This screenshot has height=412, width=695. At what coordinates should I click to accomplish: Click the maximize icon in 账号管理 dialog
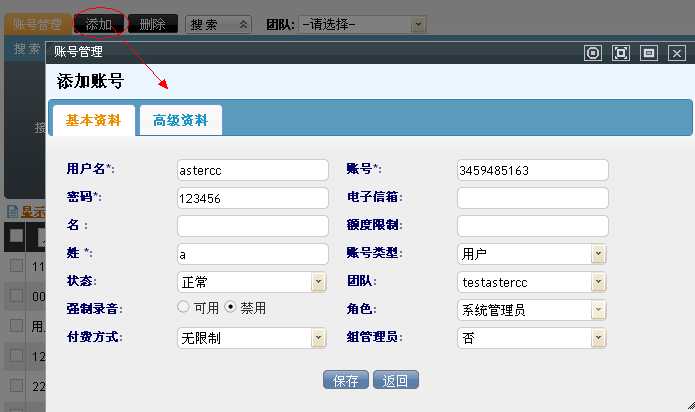click(x=621, y=53)
